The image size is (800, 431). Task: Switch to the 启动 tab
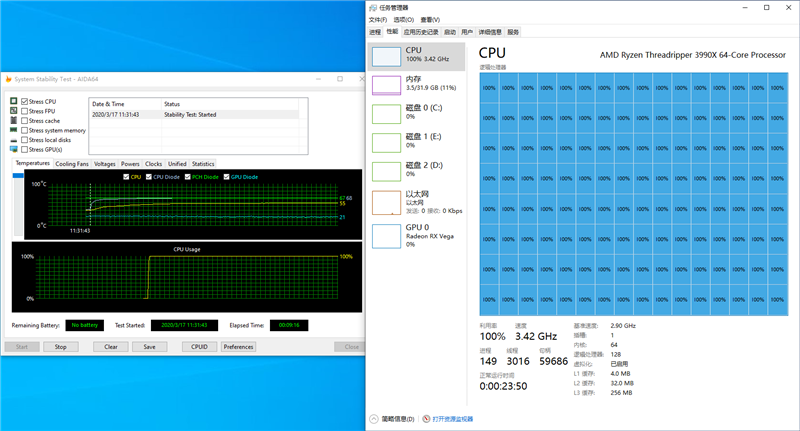coord(449,32)
